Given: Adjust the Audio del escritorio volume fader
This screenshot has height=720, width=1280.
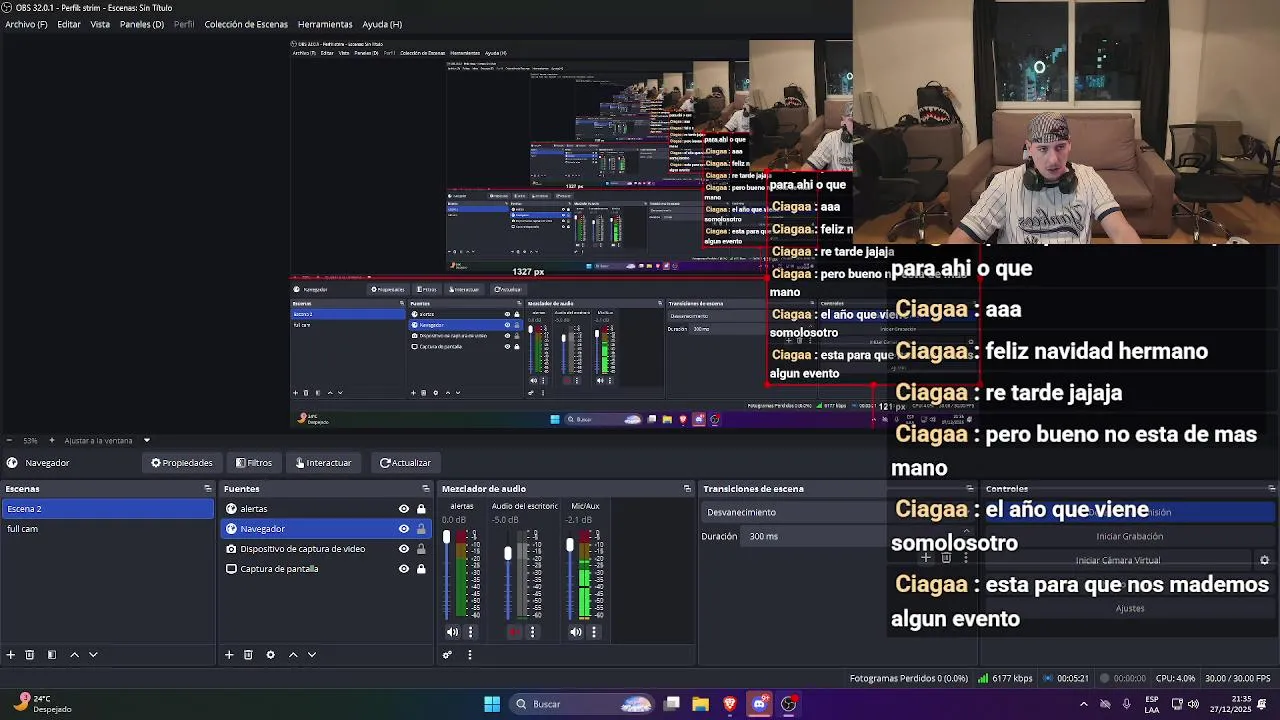Looking at the screenshot, I should point(508,553).
